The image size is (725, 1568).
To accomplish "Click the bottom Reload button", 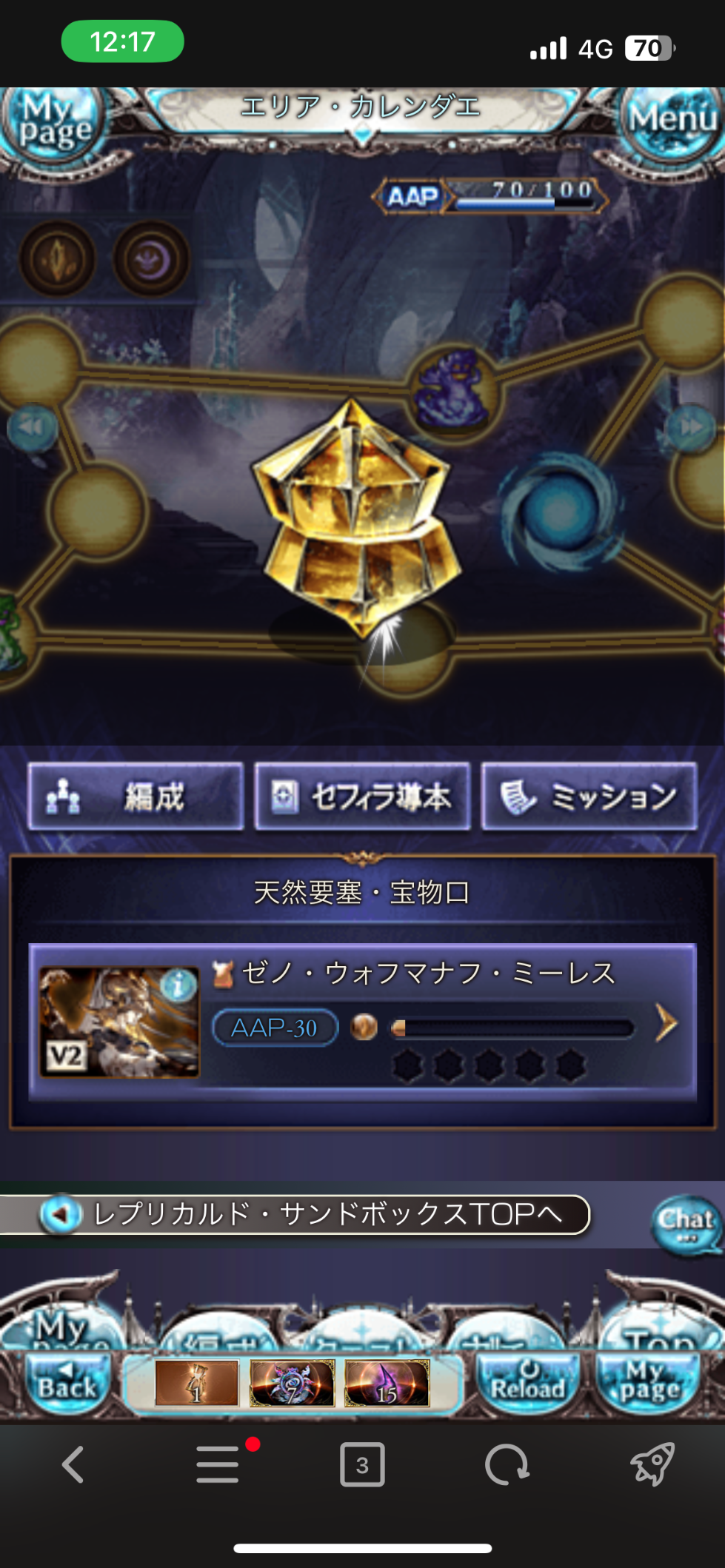I will coord(527,1382).
